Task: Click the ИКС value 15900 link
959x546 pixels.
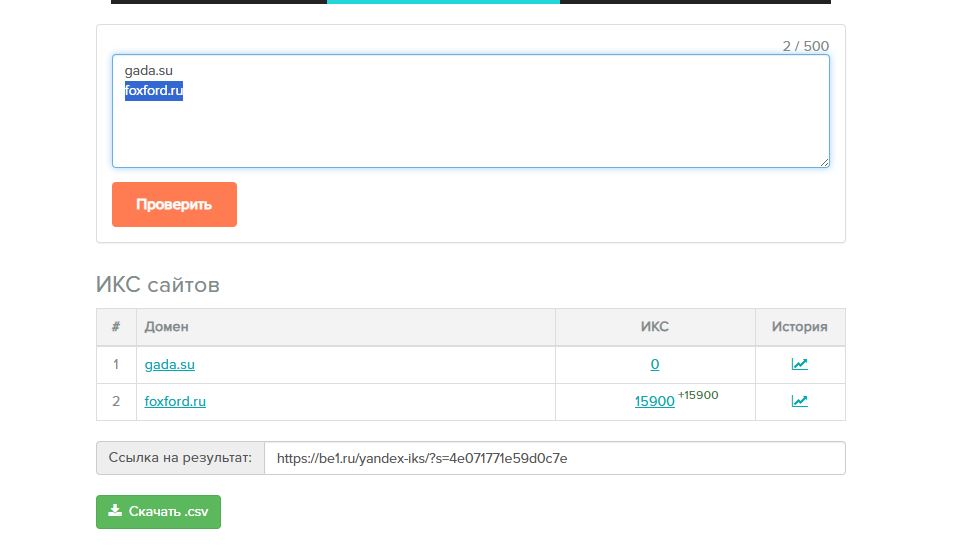Action: [654, 402]
